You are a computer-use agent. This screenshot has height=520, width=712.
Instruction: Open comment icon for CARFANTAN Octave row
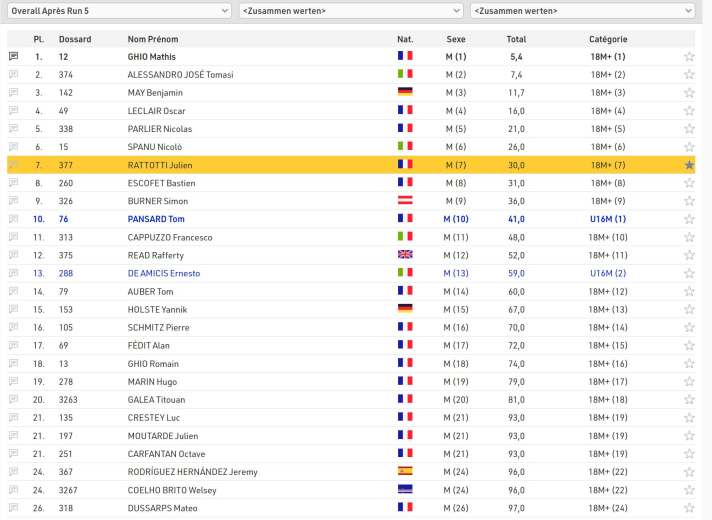(x=14, y=454)
